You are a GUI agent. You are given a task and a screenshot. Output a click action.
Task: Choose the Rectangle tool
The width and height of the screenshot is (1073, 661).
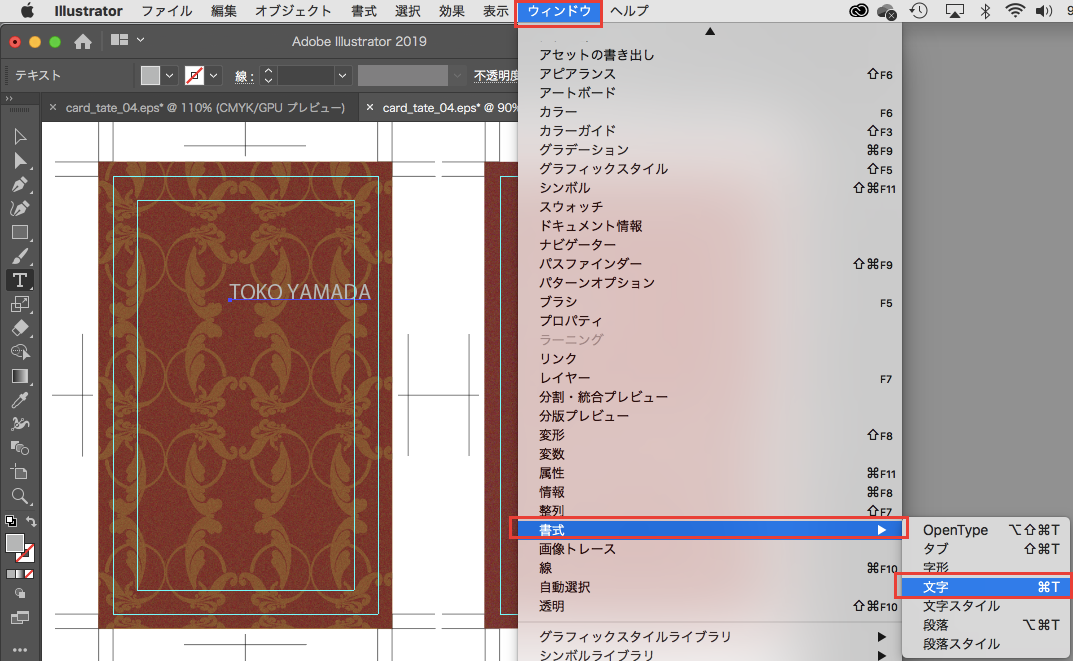[20, 232]
